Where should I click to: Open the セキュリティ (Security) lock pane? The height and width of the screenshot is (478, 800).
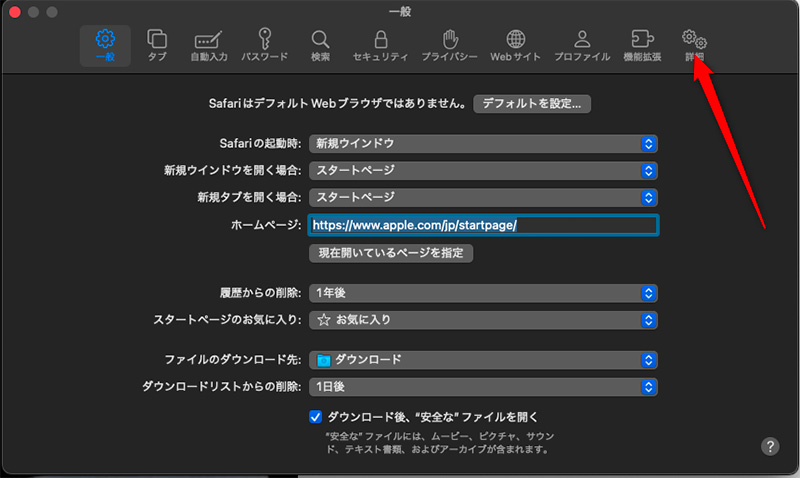(381, 45)
